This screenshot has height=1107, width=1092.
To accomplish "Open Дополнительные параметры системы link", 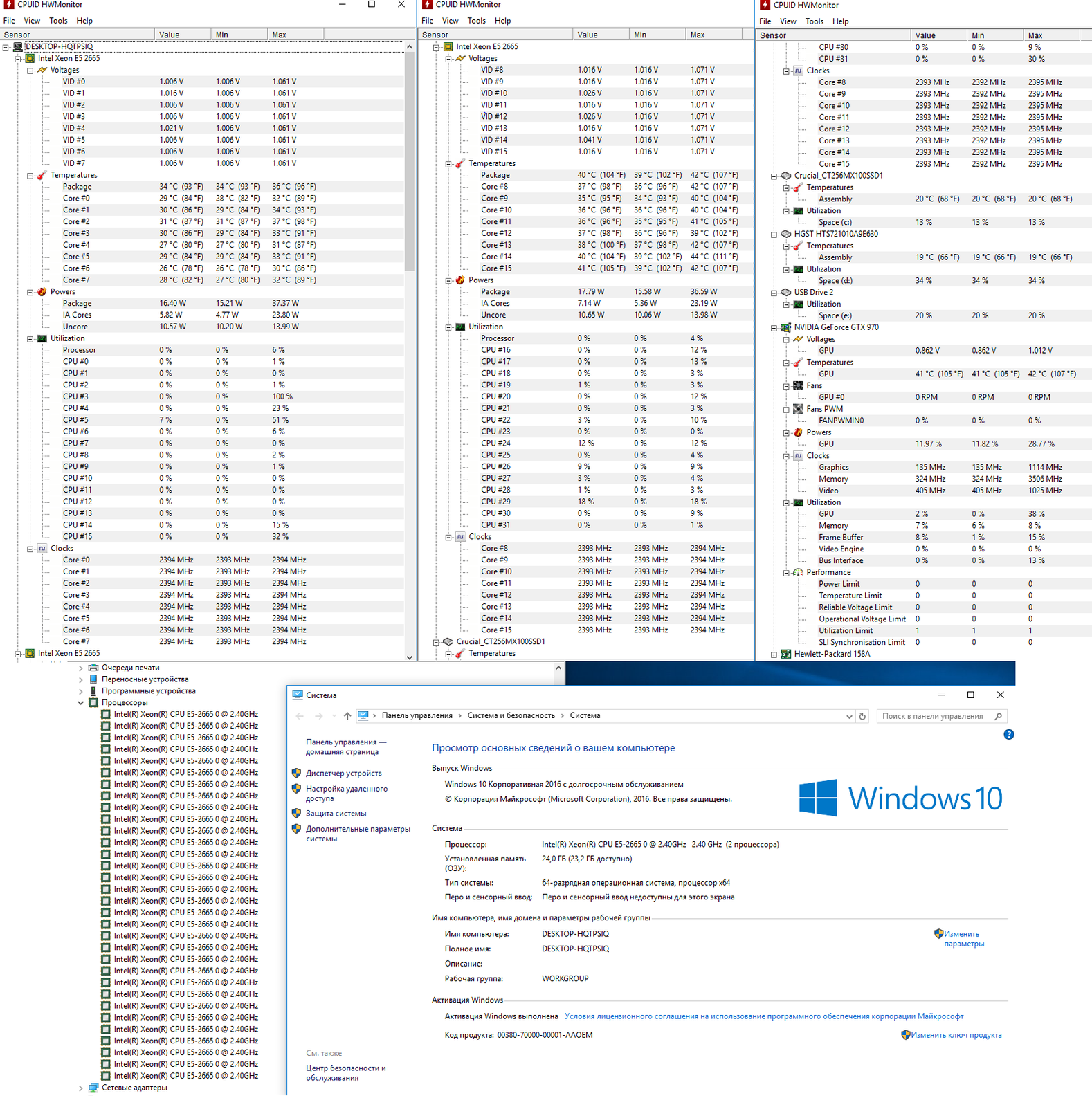I will [x=358, y=834].
